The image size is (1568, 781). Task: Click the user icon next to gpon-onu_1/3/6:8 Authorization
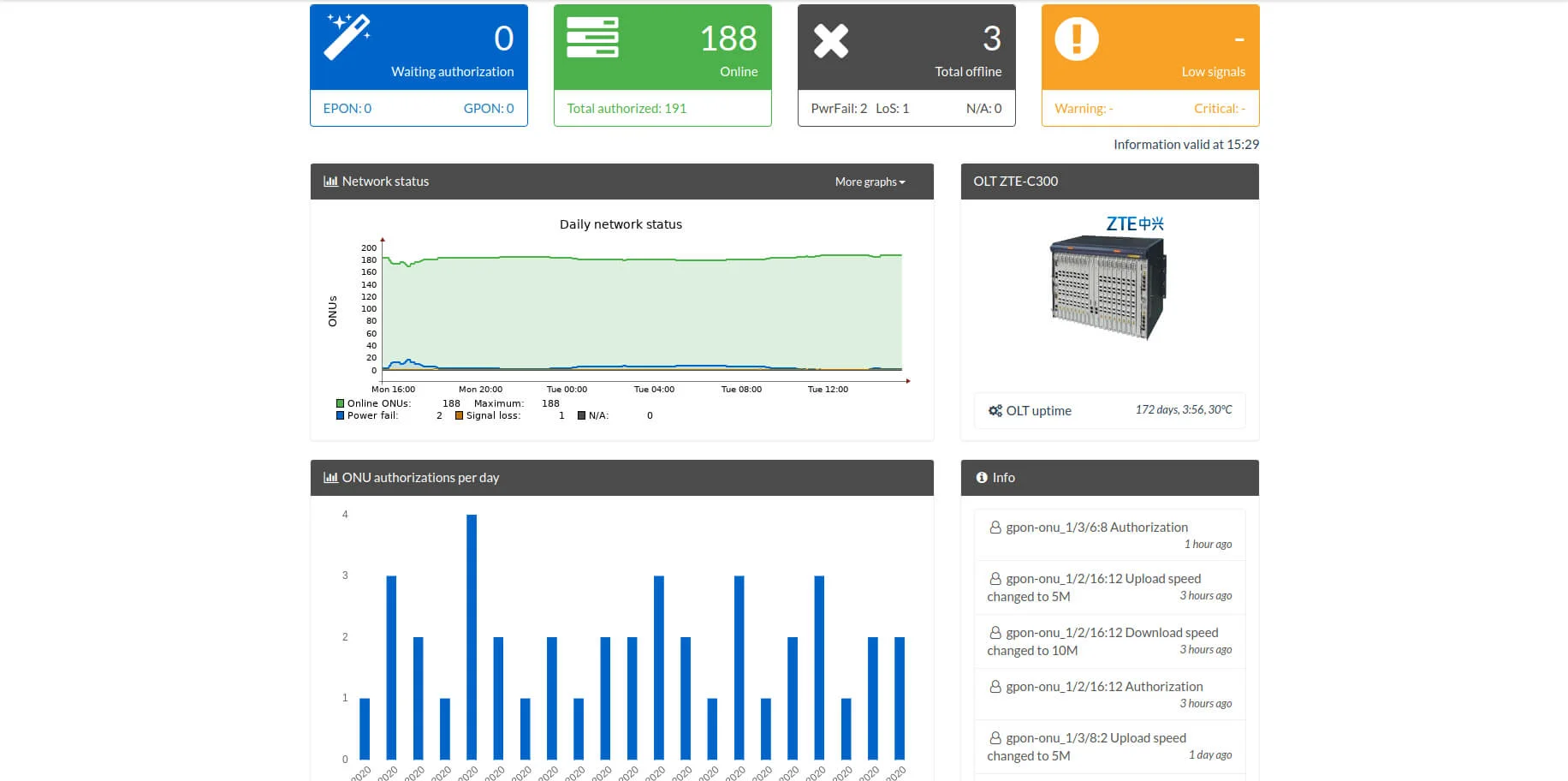pyautogui.click(x=995, y=527)
